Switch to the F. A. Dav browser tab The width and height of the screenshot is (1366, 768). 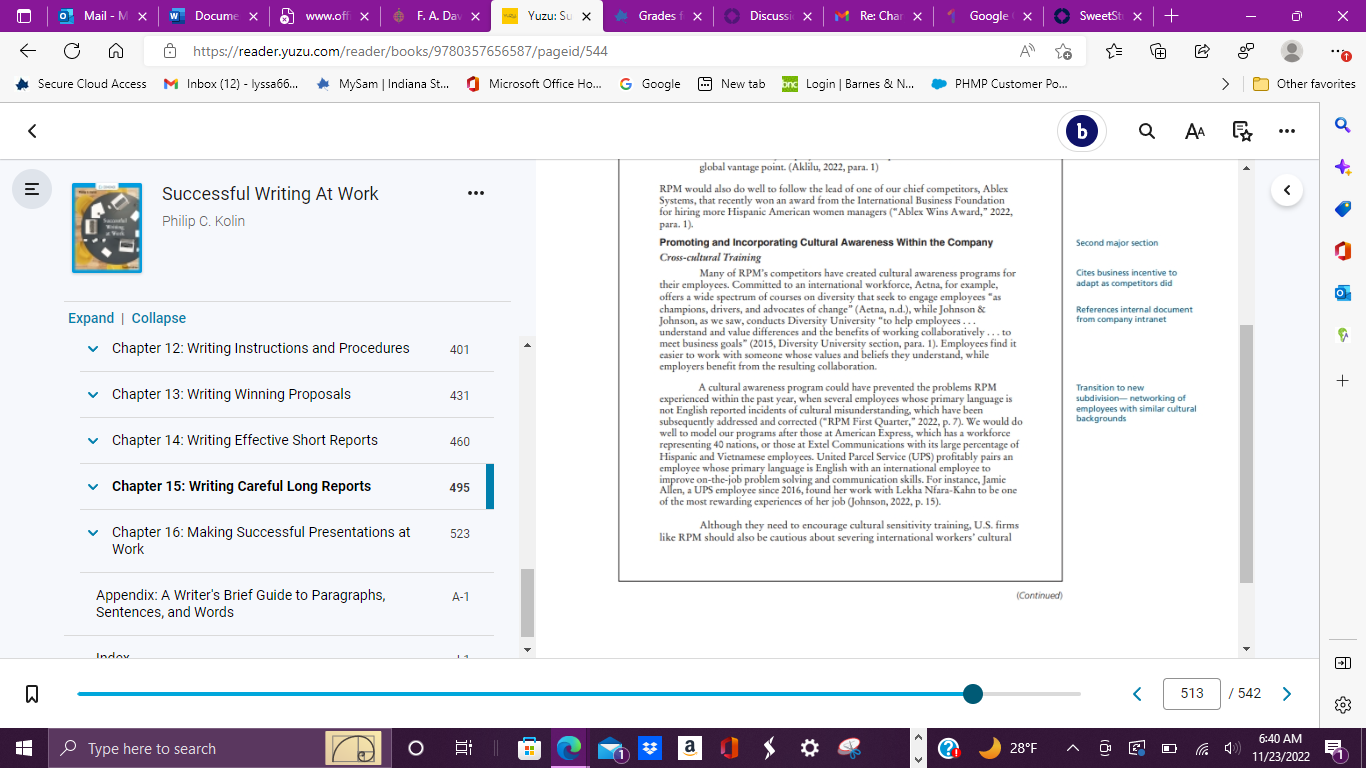432,16
